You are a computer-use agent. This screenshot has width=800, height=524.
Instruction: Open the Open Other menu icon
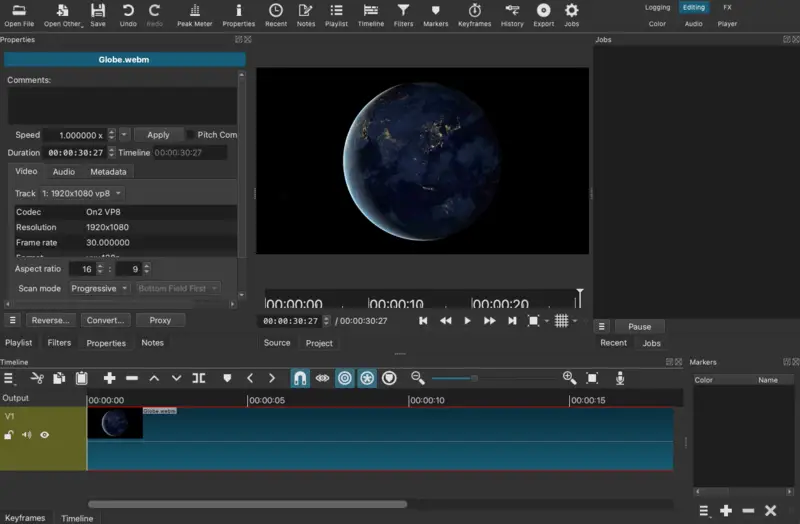pos(63,15)
